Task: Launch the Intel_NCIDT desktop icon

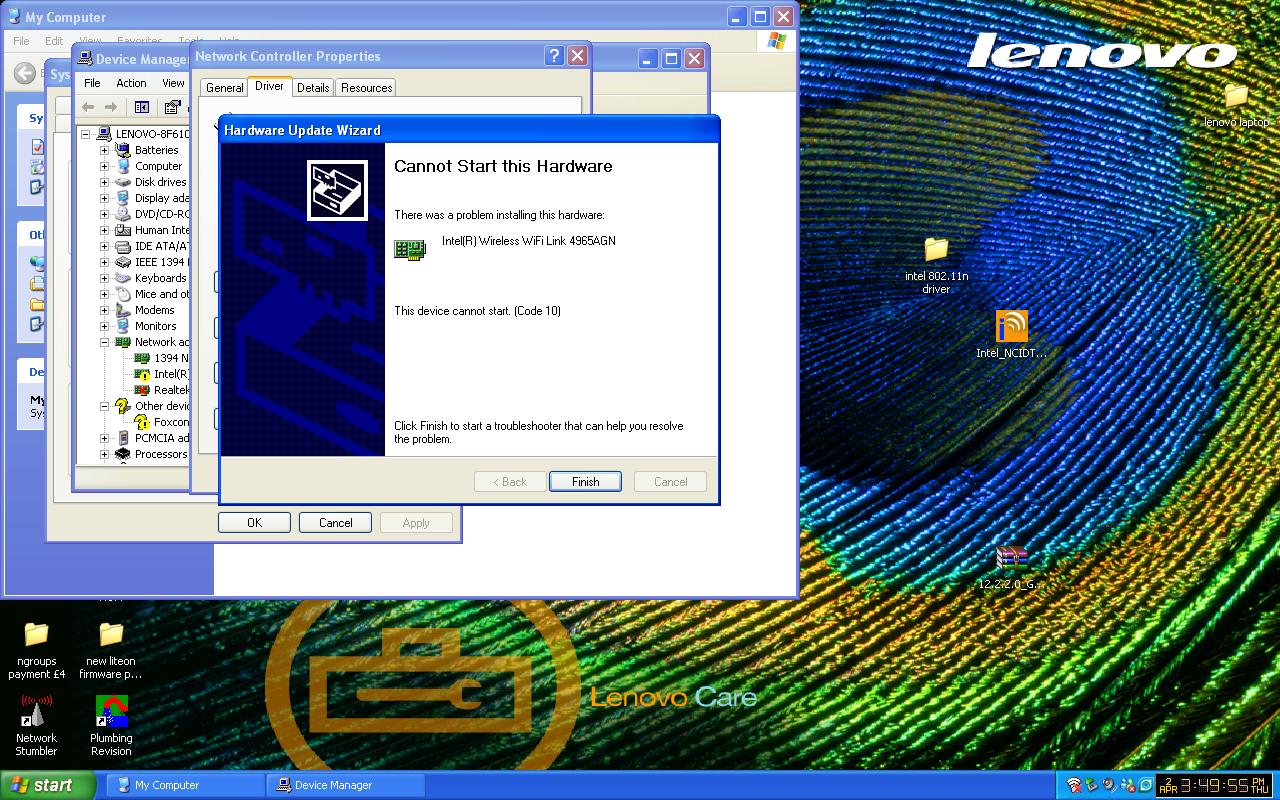Action: pos(1011,334)
